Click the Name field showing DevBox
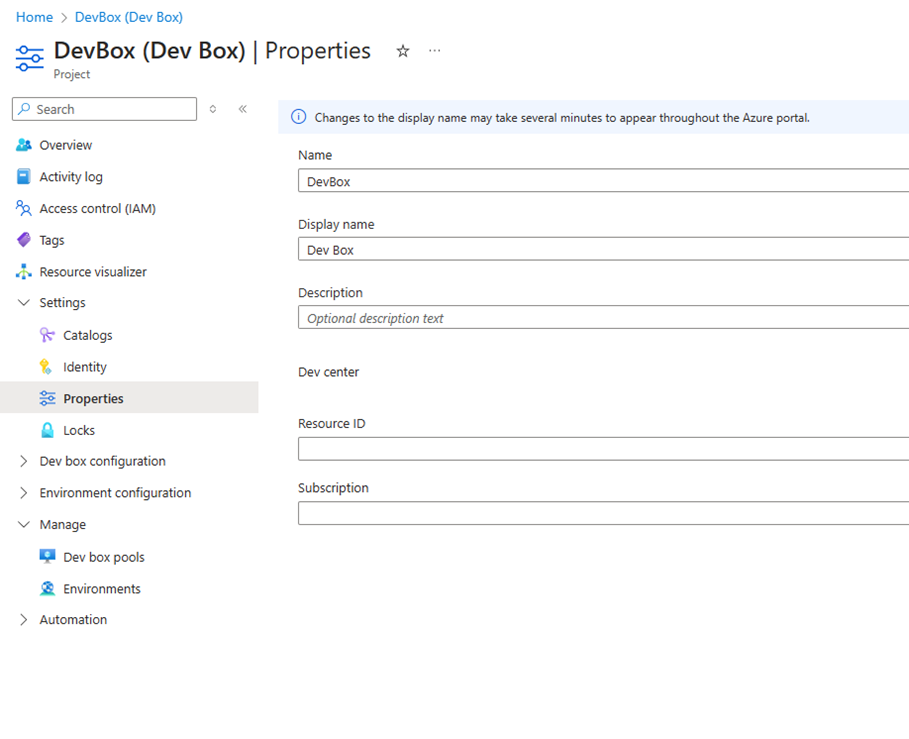The width and height of the screenshot is (909, 739). (603, 181)
